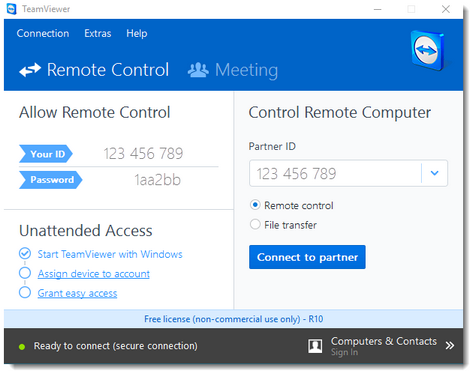The width and height of the screenshot is (470, 371).
Task: Click the Meeting people icon
Action: (198, 70)
